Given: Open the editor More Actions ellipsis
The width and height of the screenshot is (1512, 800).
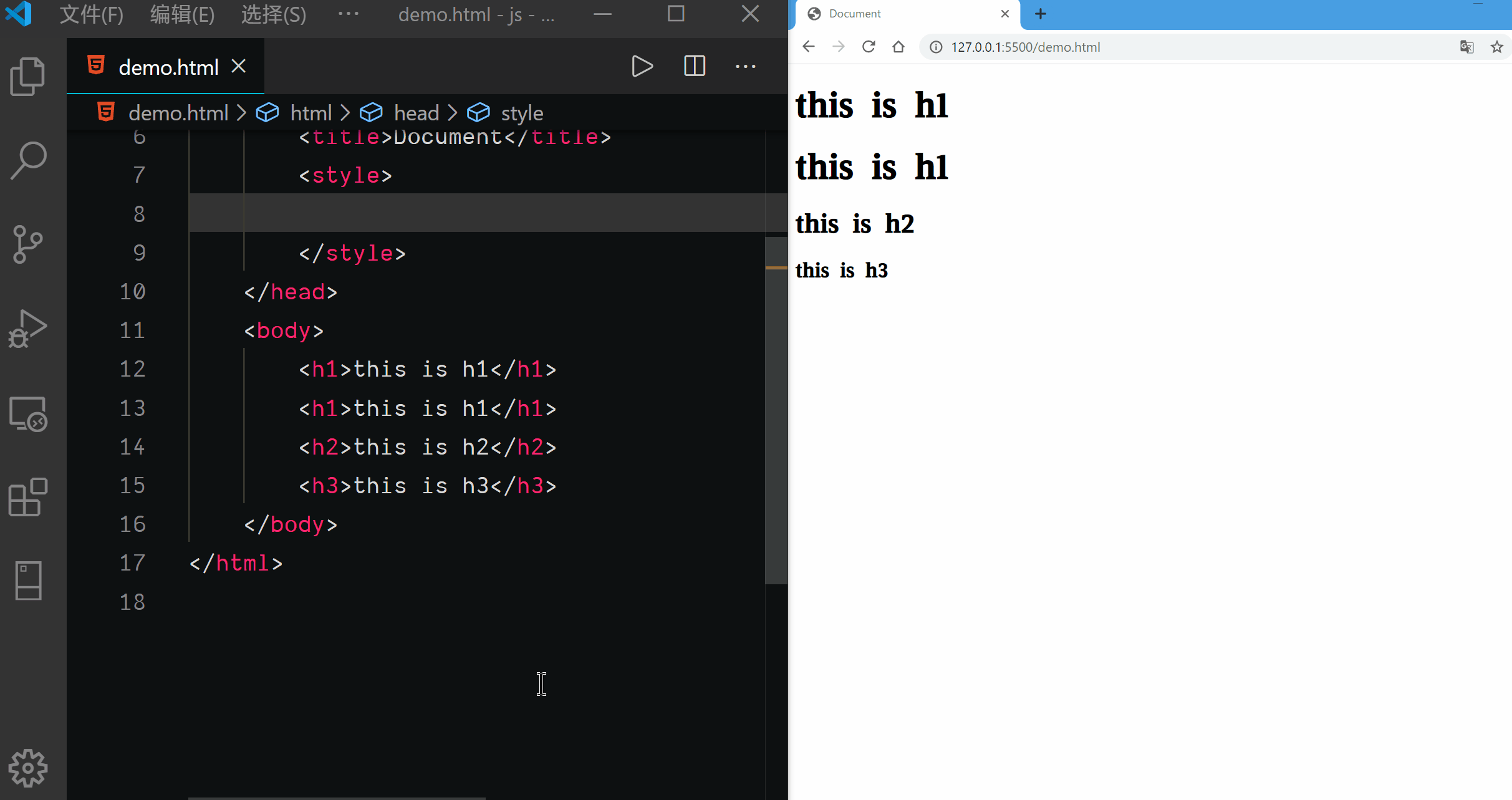Looking at the screenshot, I should point(745,66).
